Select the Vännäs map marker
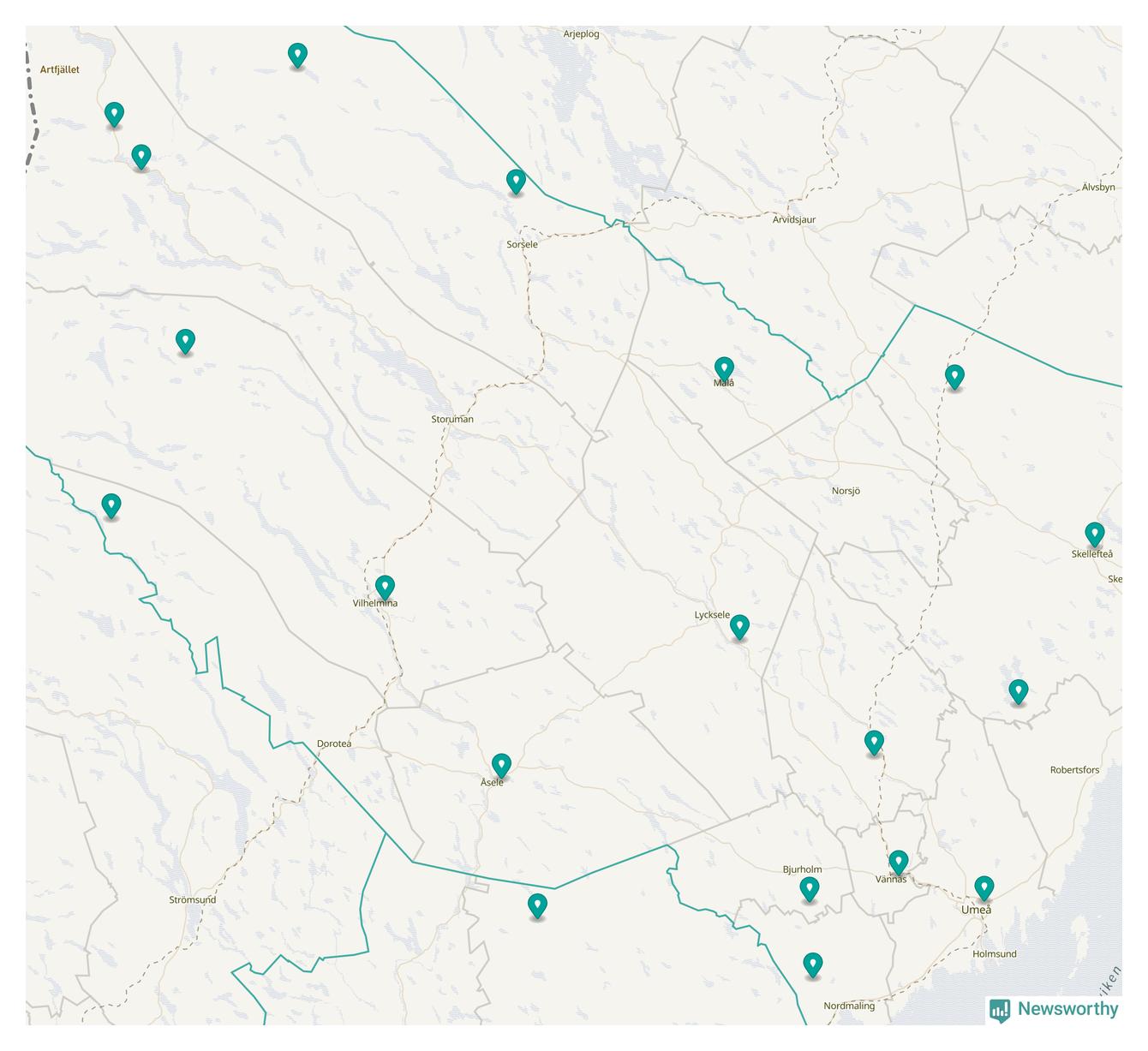This screenshot has width=1148, height=1051. [898, 861]
